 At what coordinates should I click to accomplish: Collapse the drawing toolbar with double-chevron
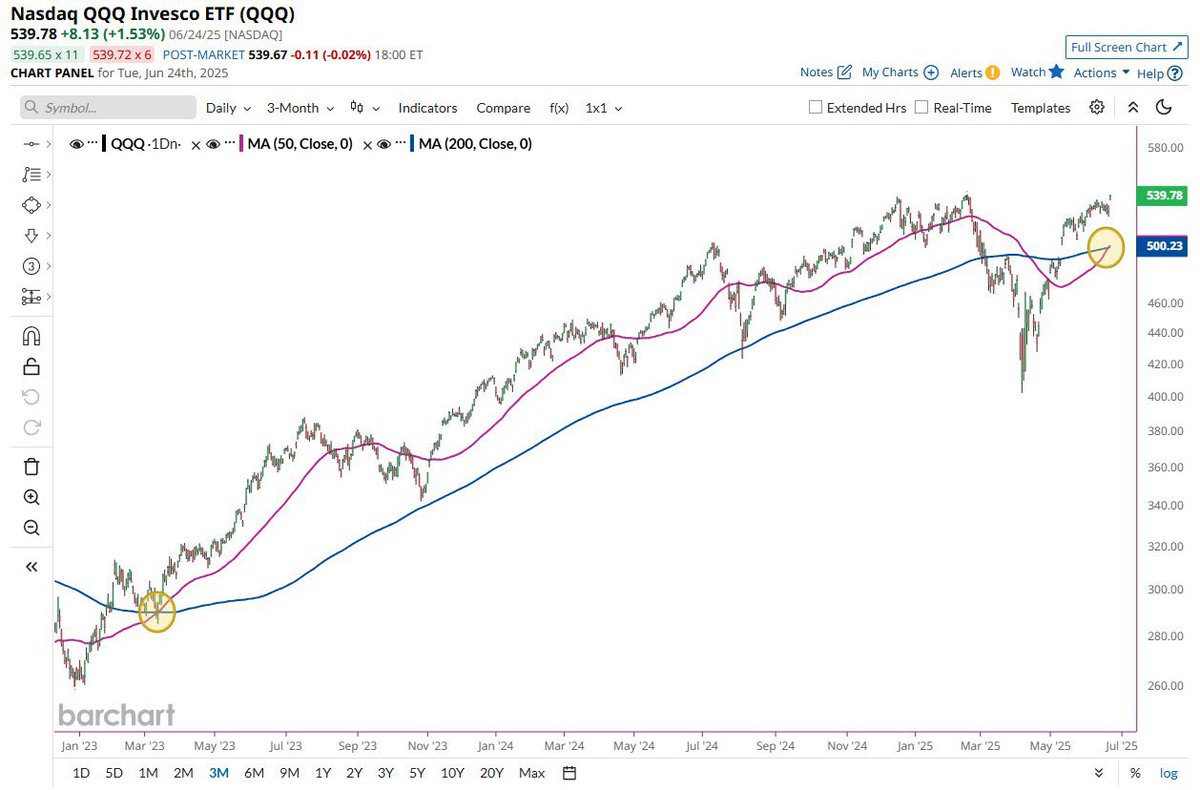click(x=30, y=566)
